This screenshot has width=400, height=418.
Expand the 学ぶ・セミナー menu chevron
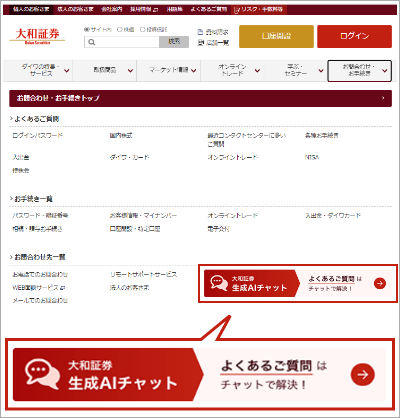point(321,71)
